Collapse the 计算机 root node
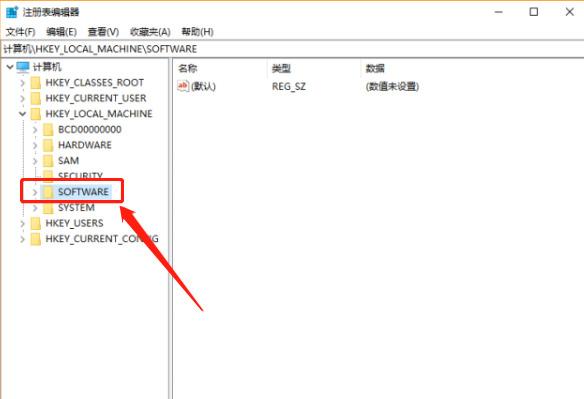584x399 pixels. pos(10,67)
